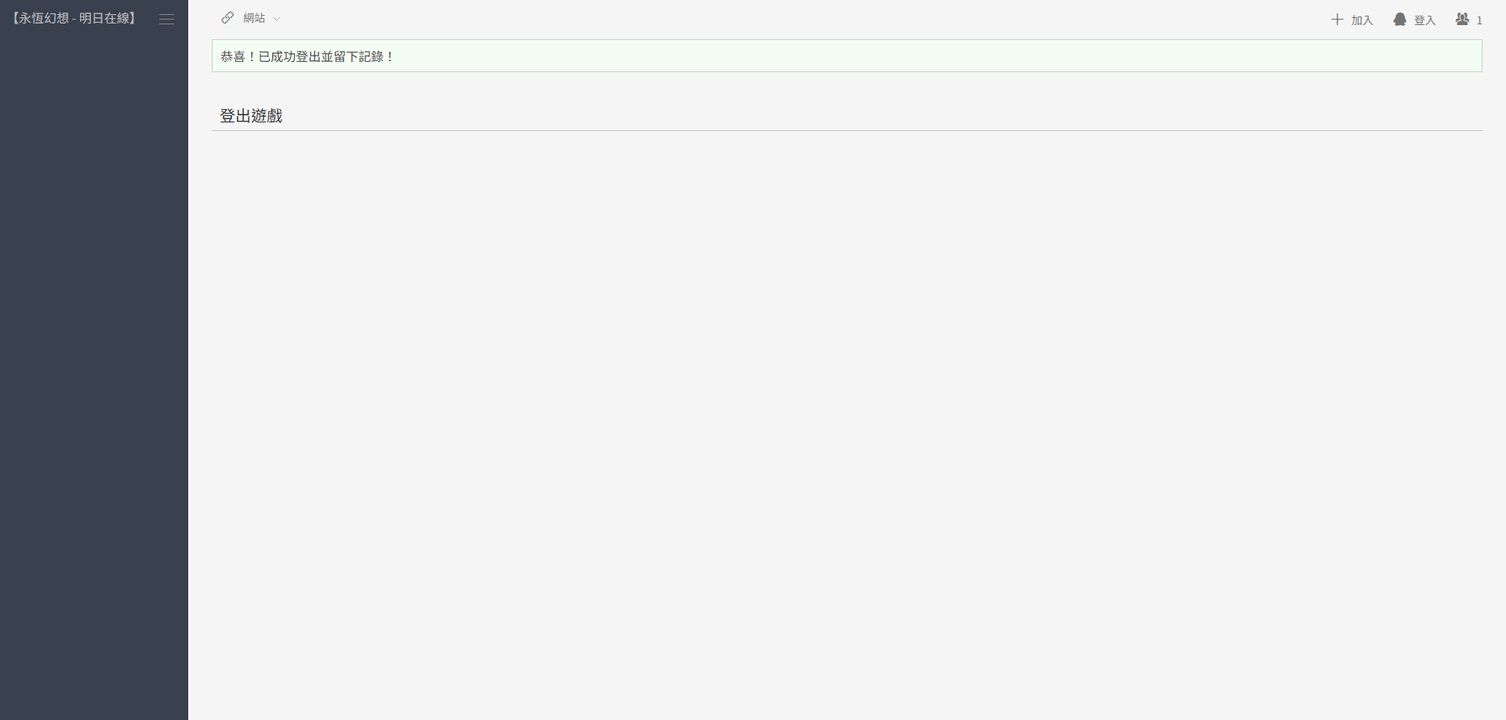Viewport: 1506px width, 720px height.
Task: Expand the 網站 dropdown chevron
Action: pos(277,19)
